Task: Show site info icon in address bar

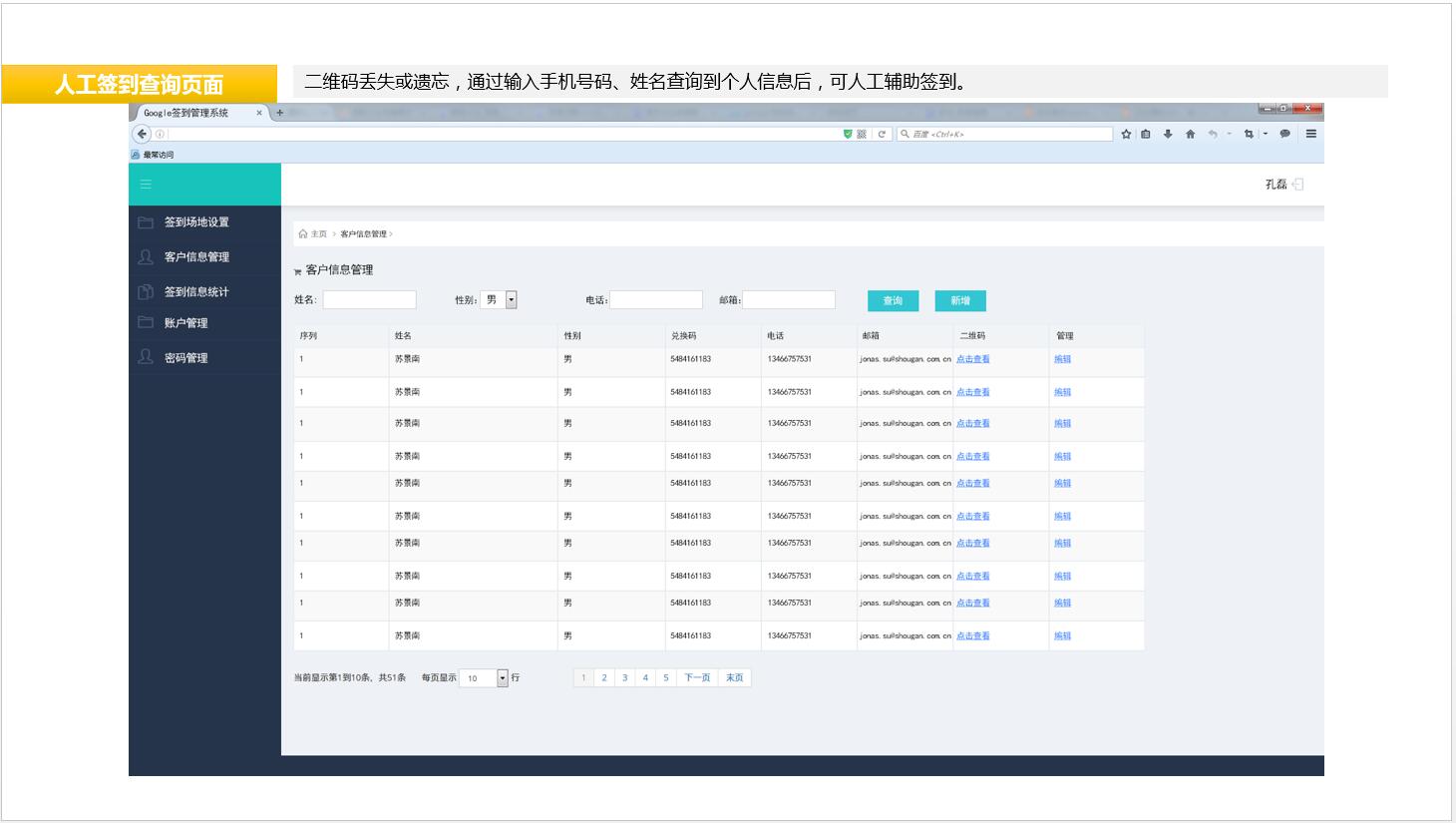Action: pyautogui.click(x=160, y=134)
